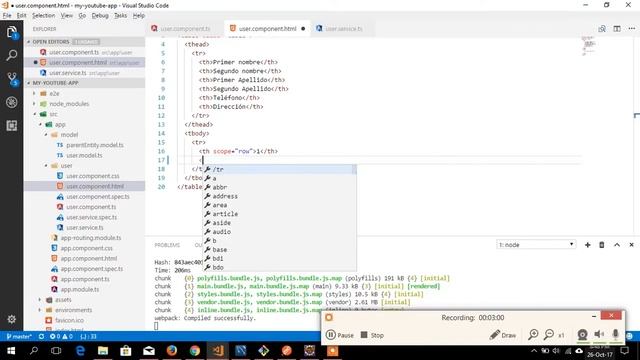Select audio suggestion in autocomplete list

click(x=280, y=231)
